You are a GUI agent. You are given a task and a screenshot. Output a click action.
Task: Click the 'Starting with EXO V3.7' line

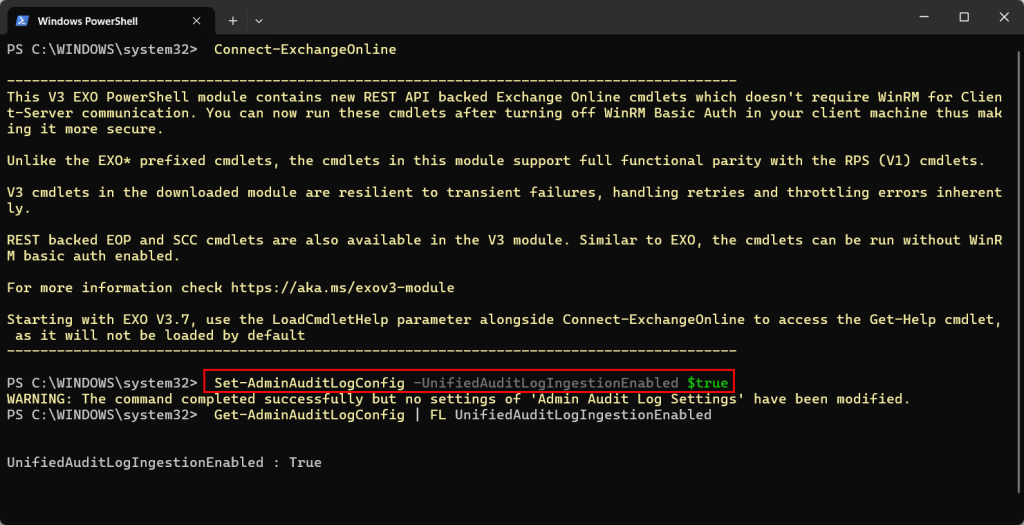coord(500,320)
